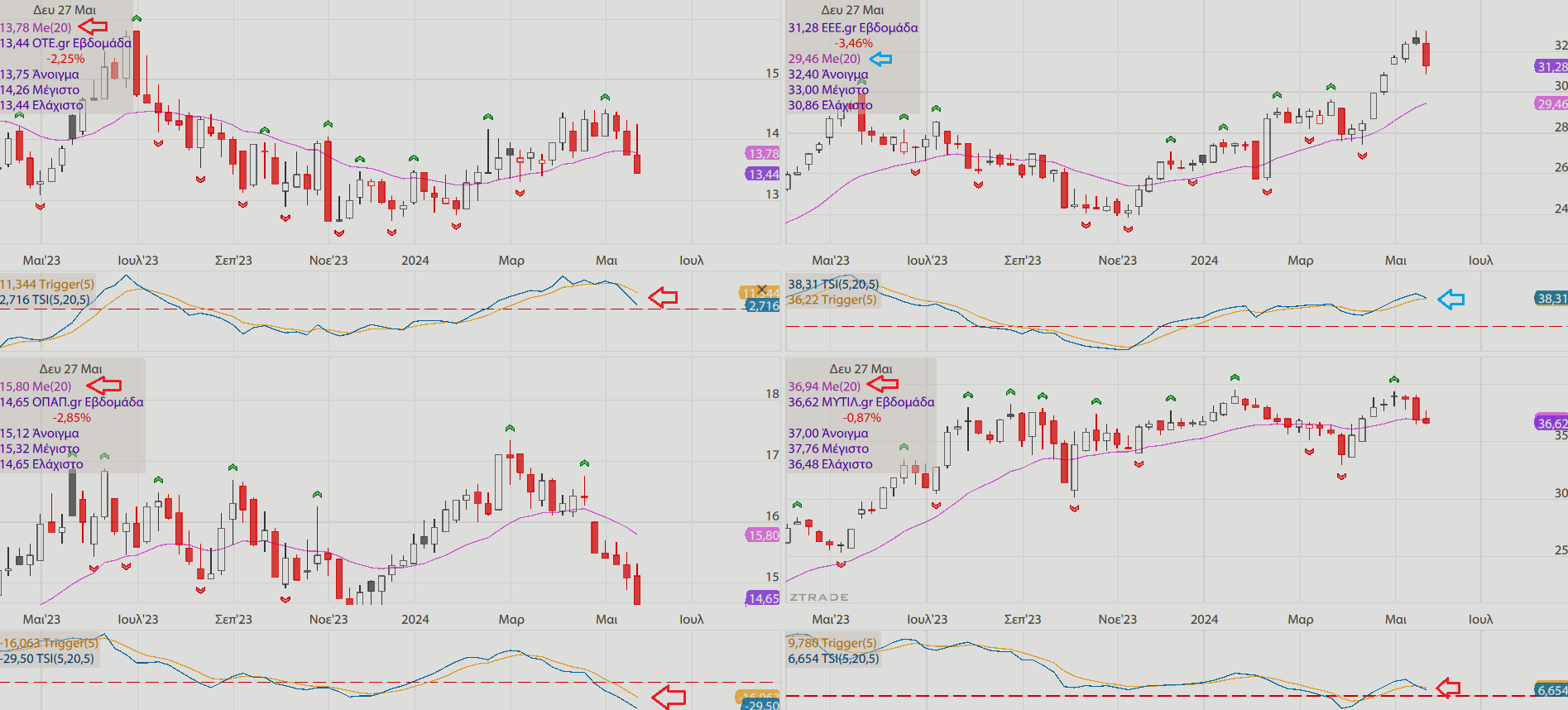This screenshot has width=1568, height=710.
Task: Click the '13,44 Ελάχιστο' low price
Action: [x=41, y=106]
